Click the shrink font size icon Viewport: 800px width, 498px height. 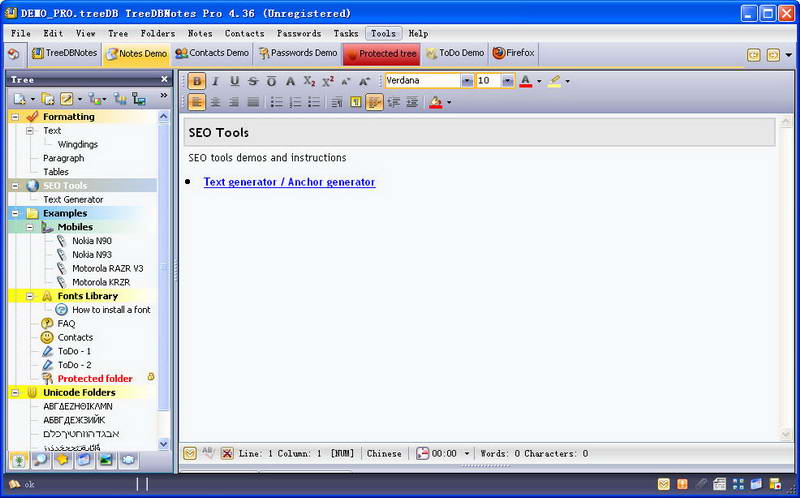tap(346, 81)
